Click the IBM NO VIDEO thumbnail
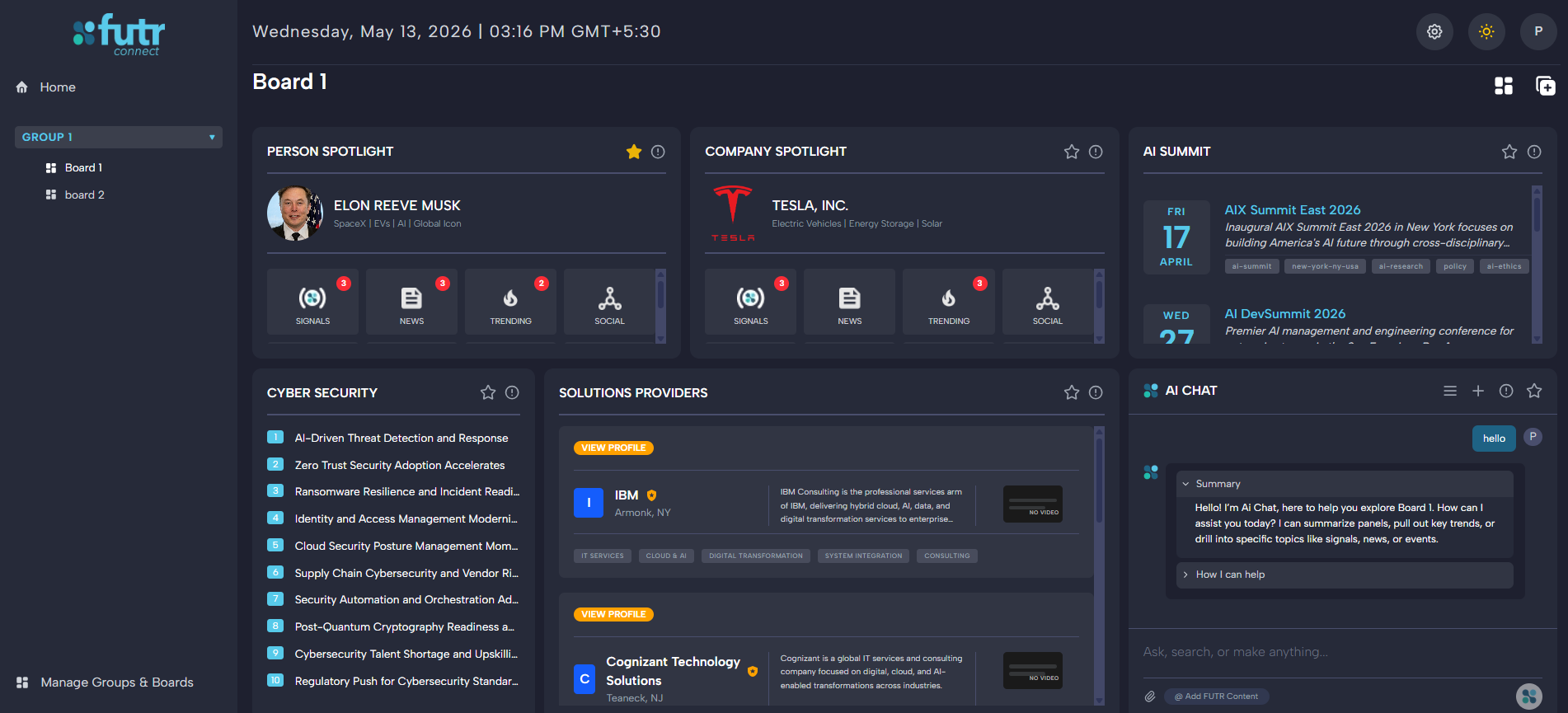 pyautogui.click(x=1032, y=504)
